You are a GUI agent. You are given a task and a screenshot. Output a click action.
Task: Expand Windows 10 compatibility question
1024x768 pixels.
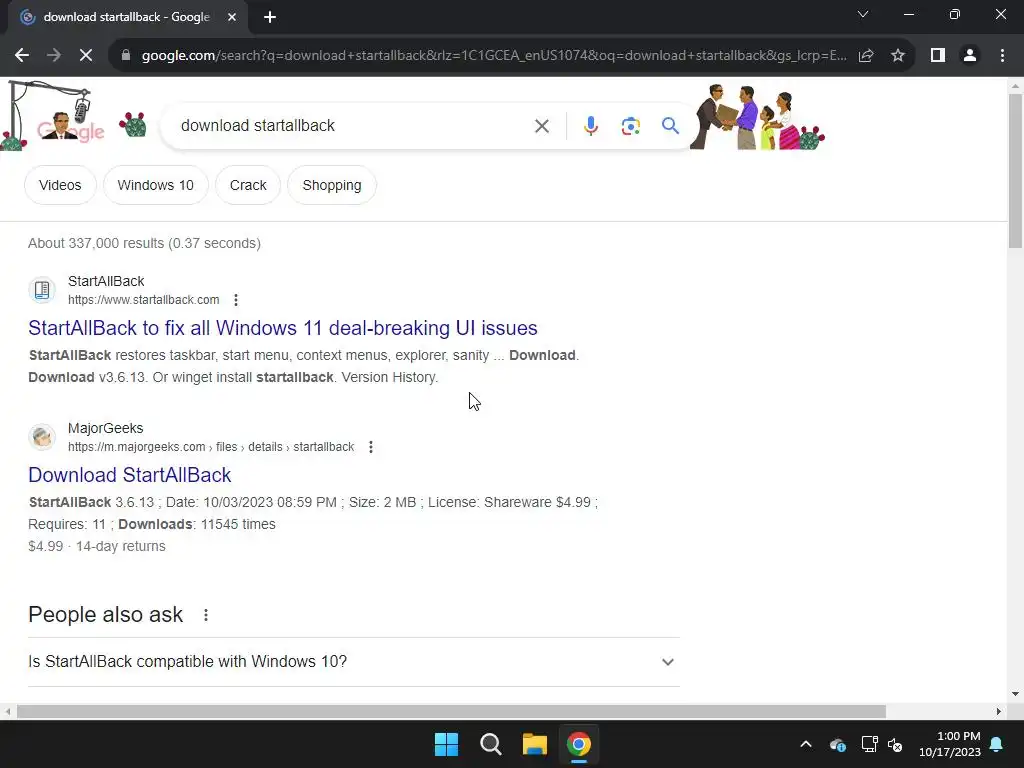click(354, 662)
